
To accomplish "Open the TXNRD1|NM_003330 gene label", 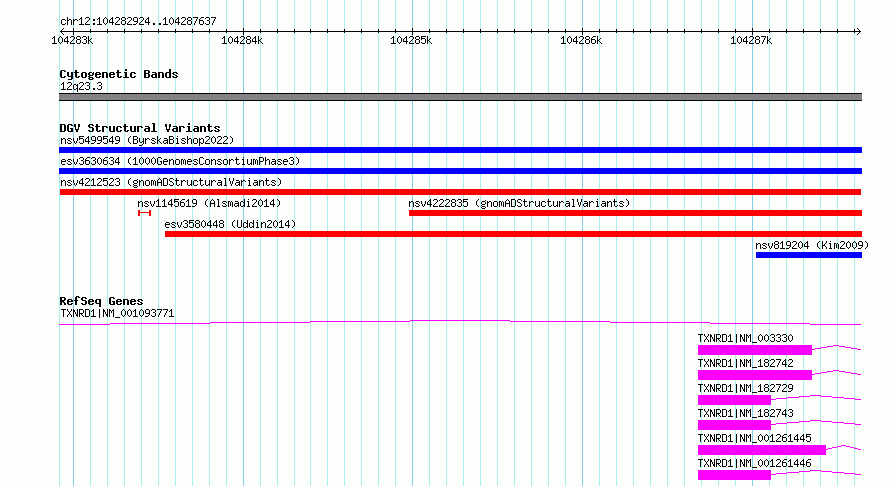I will (x=745, y=338).
